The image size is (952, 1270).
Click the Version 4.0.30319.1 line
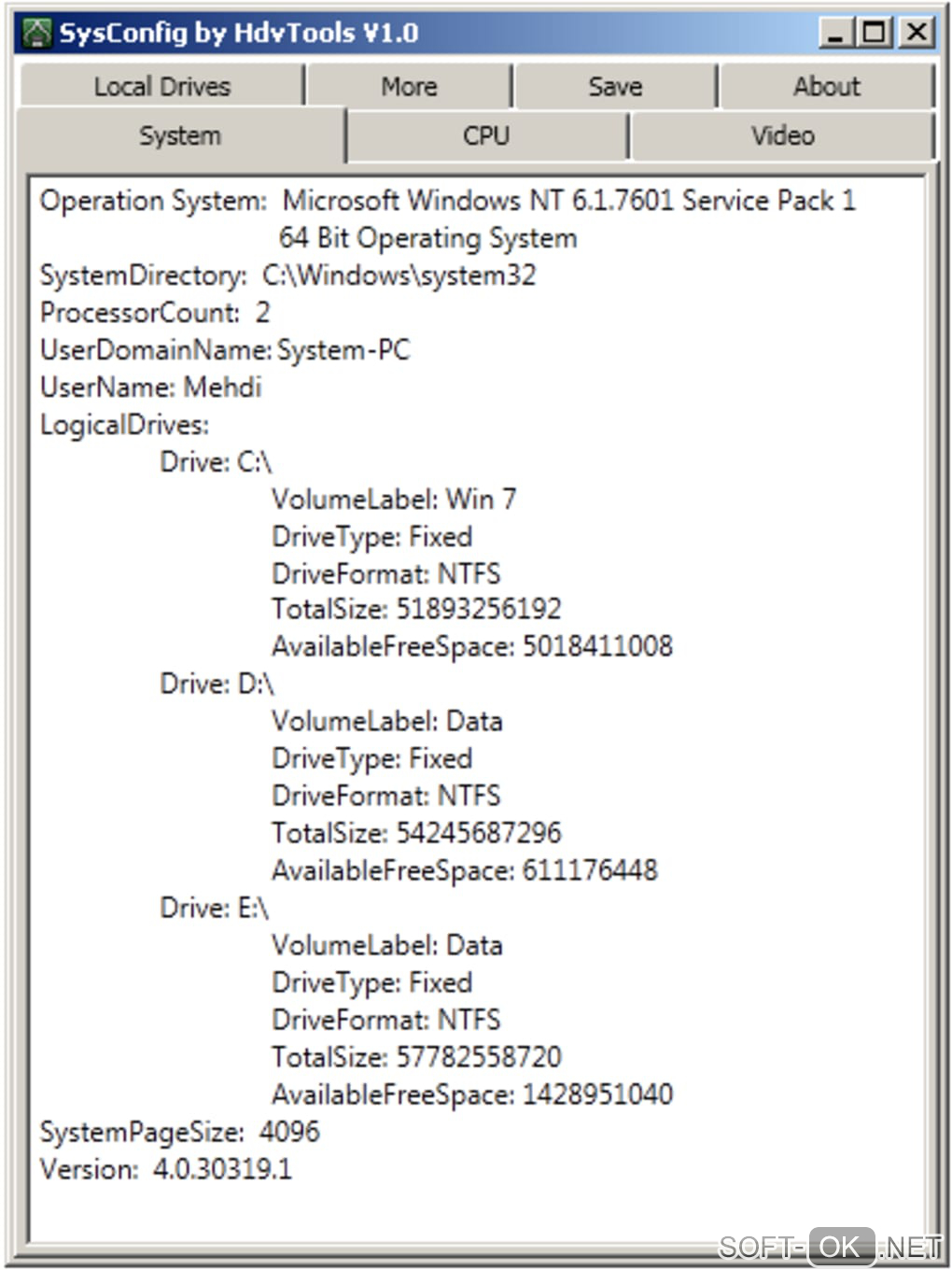(x=165, y=1169)
